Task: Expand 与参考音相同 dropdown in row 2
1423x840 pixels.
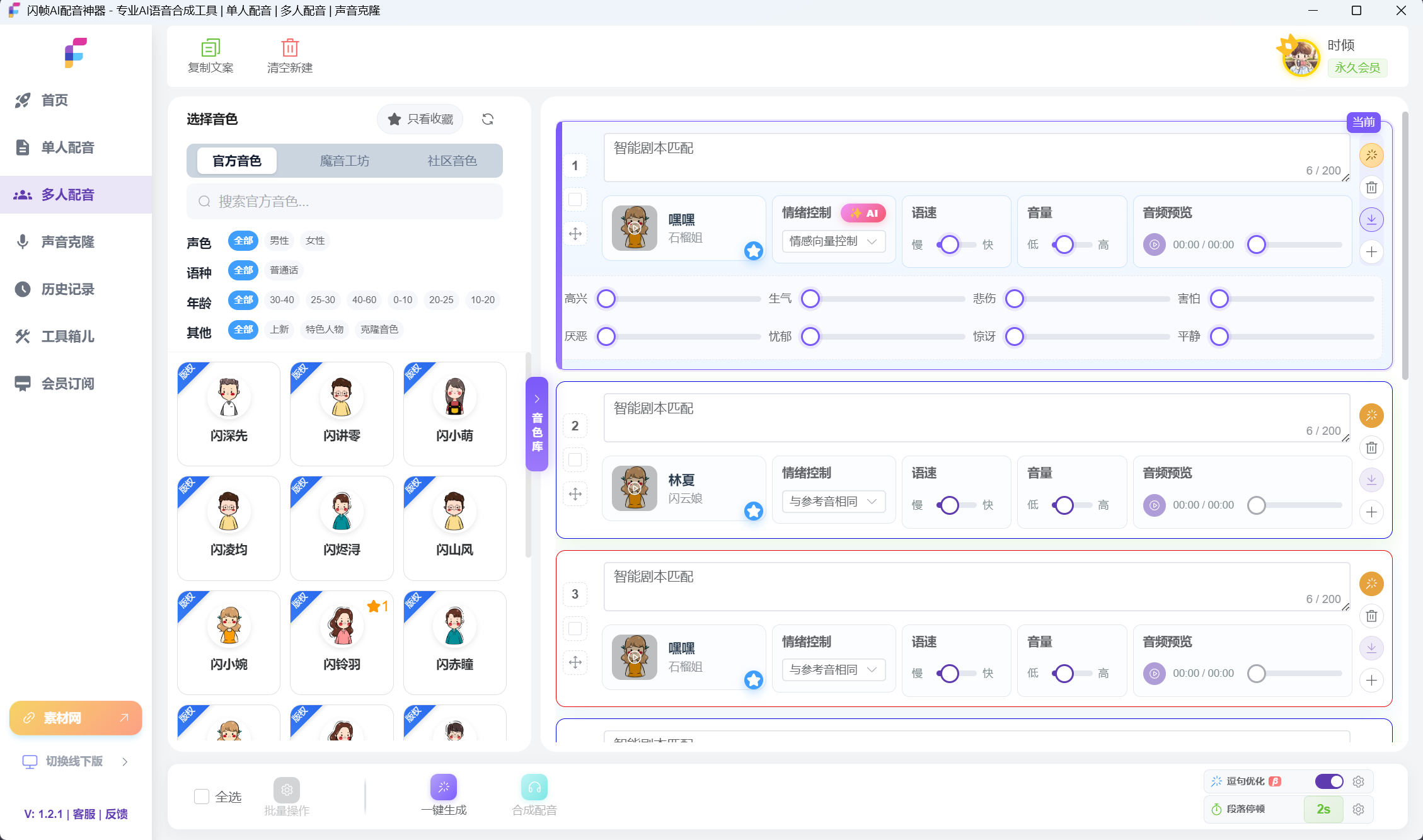Action: (832, 502)
